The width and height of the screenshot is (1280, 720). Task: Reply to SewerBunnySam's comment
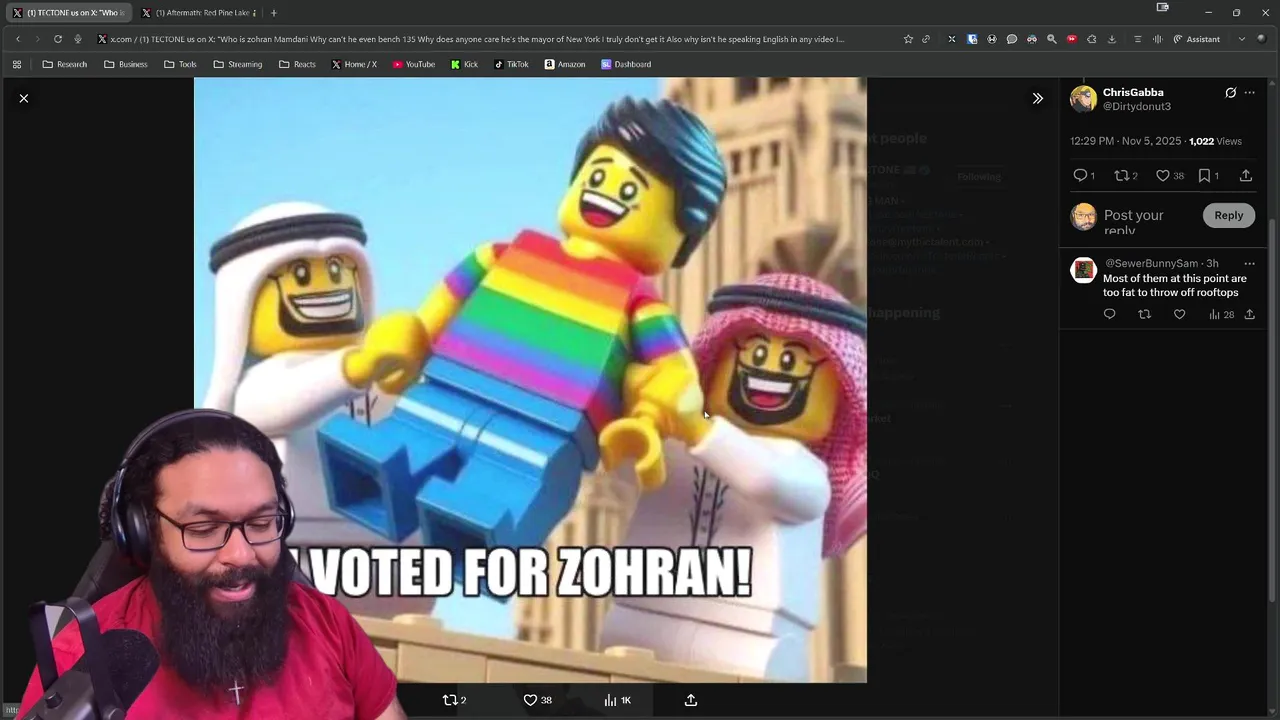[1109, 314]
